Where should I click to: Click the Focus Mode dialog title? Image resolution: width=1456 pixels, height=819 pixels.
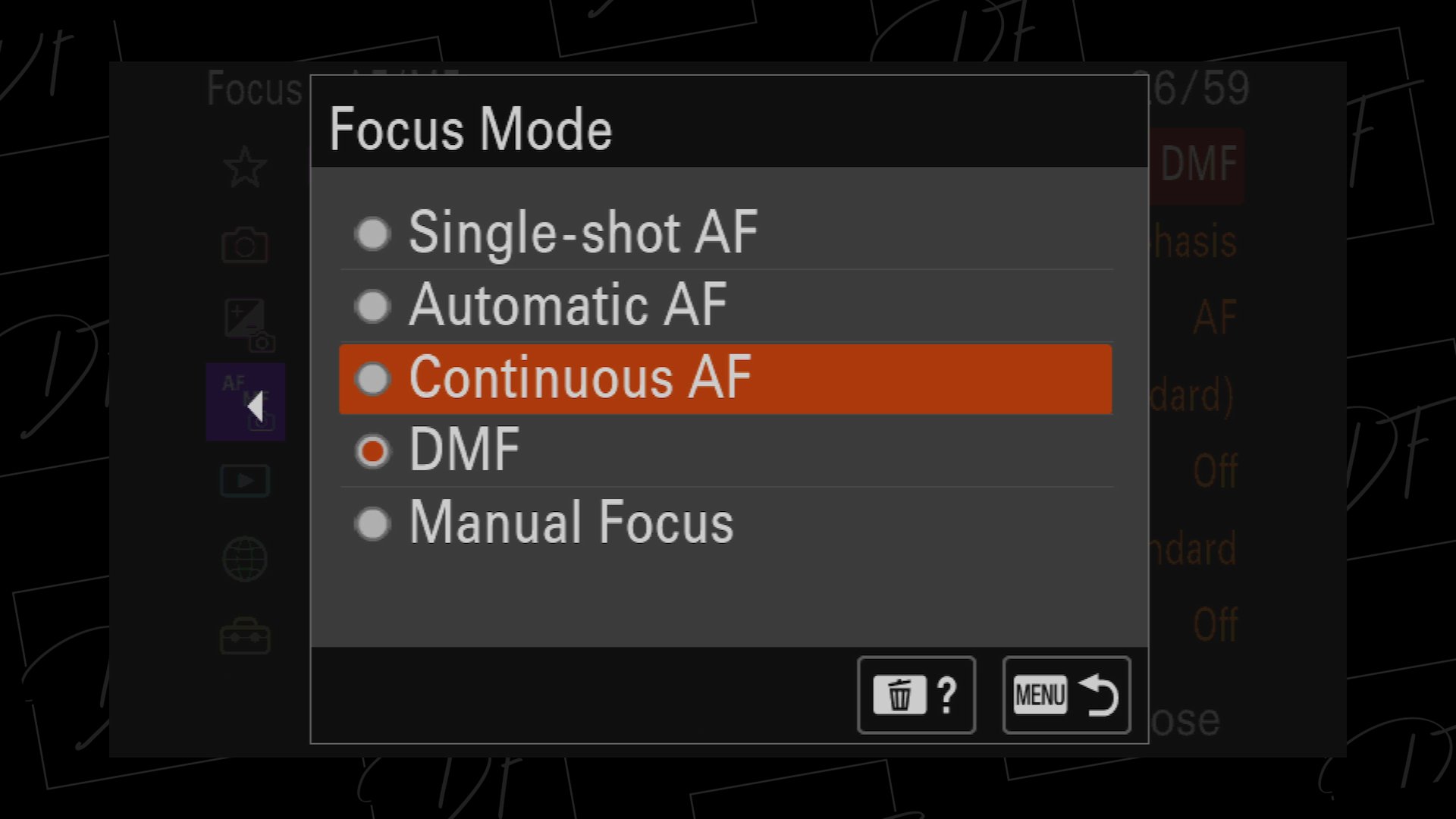coord(471,129)
